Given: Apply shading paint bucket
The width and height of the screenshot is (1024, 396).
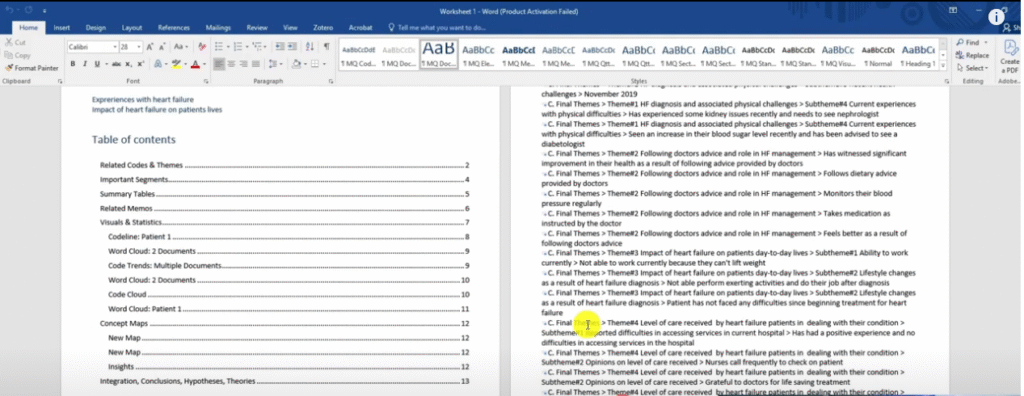Looking at the screenshot, I should 296,64.
